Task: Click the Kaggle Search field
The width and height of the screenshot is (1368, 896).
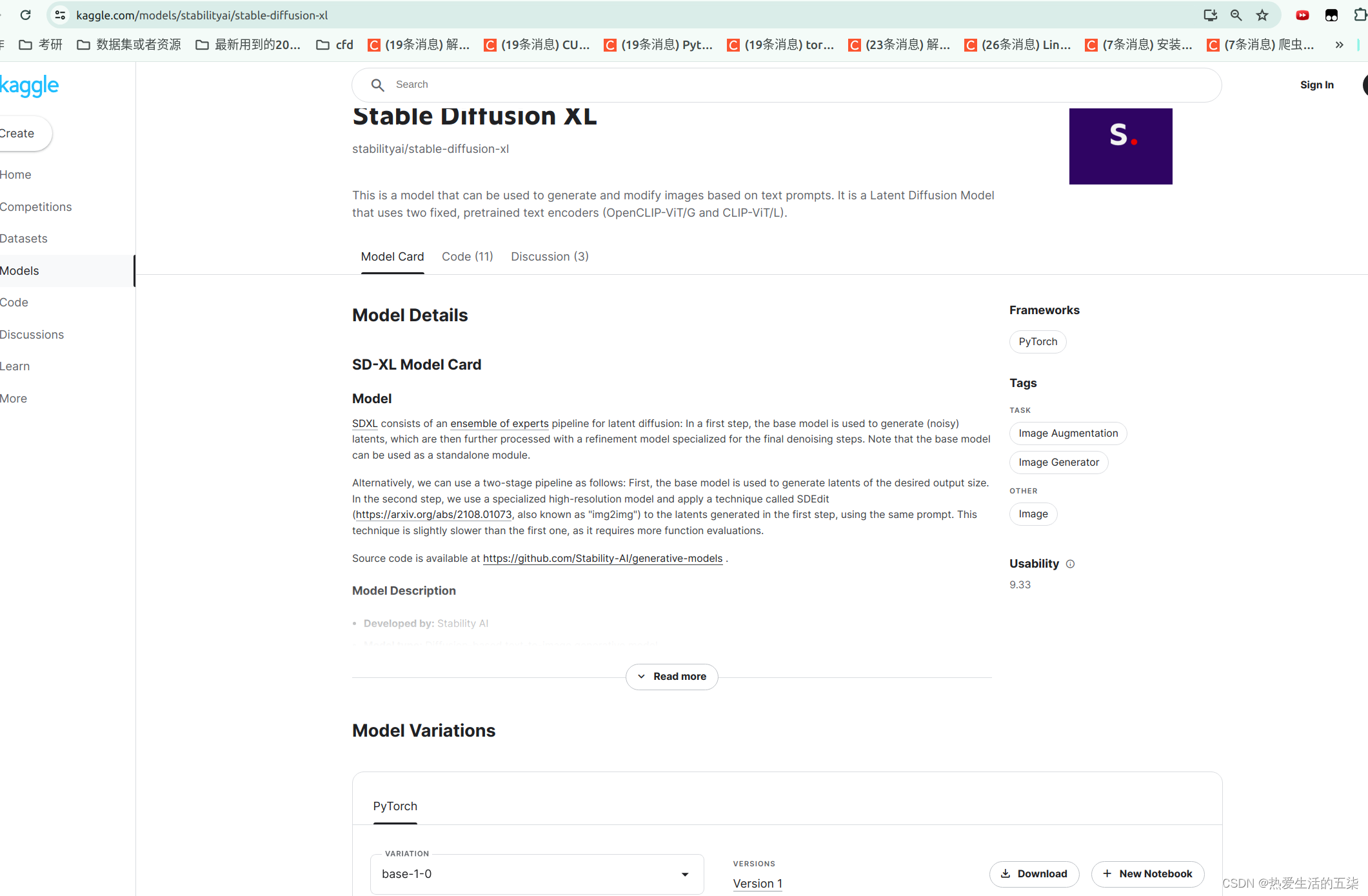Action: pyautogui.click(x=786, y=85)
